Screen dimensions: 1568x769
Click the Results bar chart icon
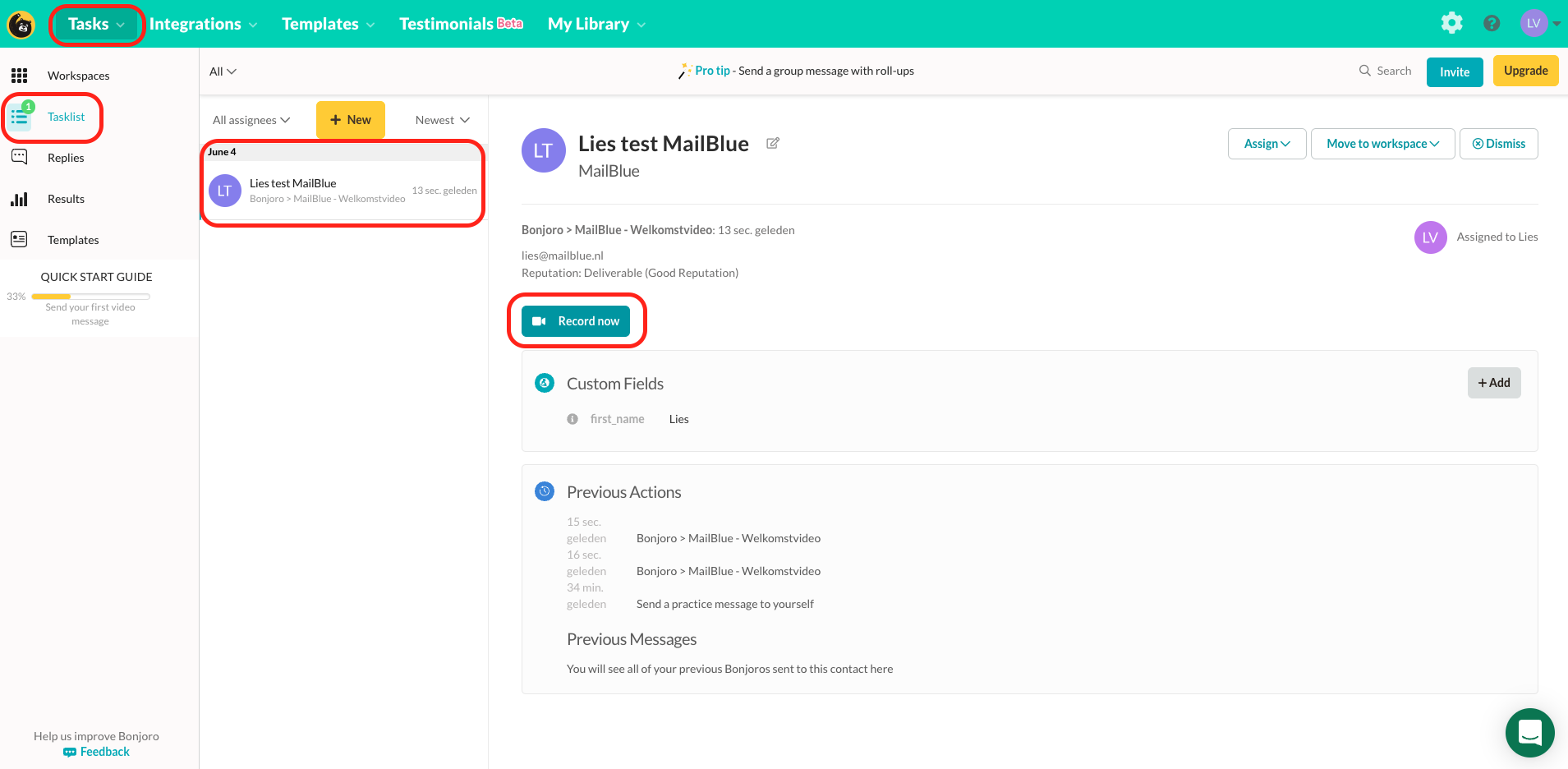point(20,199)
